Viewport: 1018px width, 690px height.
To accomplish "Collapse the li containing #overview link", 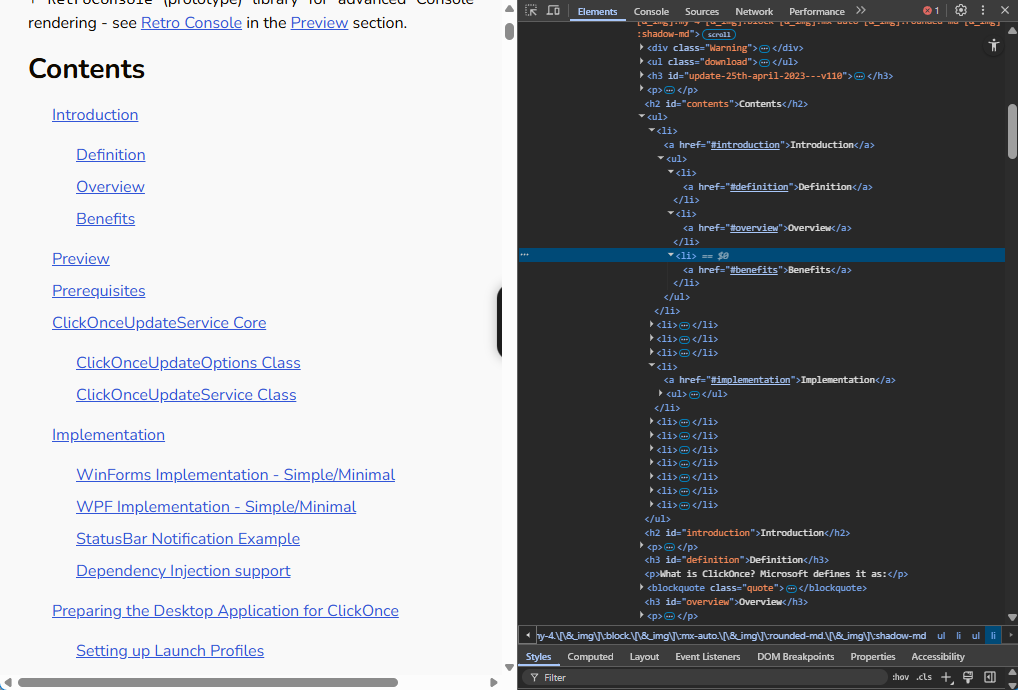I will [x=671, y=214].
